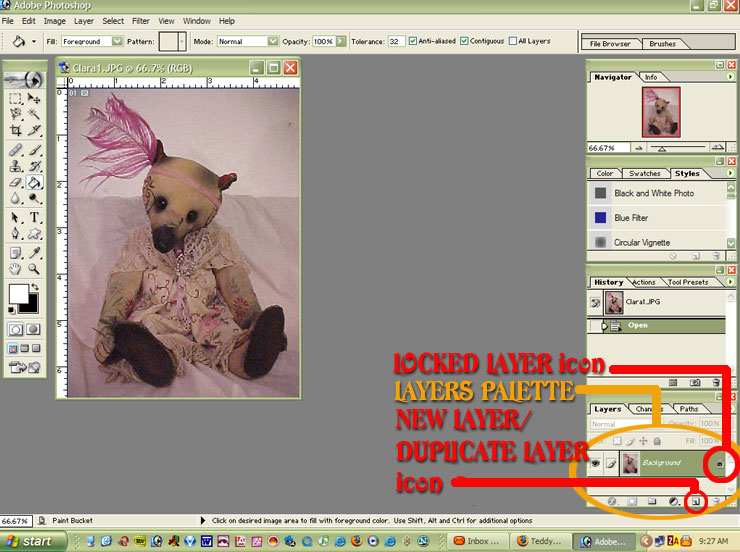Image resolution: width=740 pixels, height=552 pixels.
Task: Open the Fill Foreground dropdown
Action: (x=118, y=42)
